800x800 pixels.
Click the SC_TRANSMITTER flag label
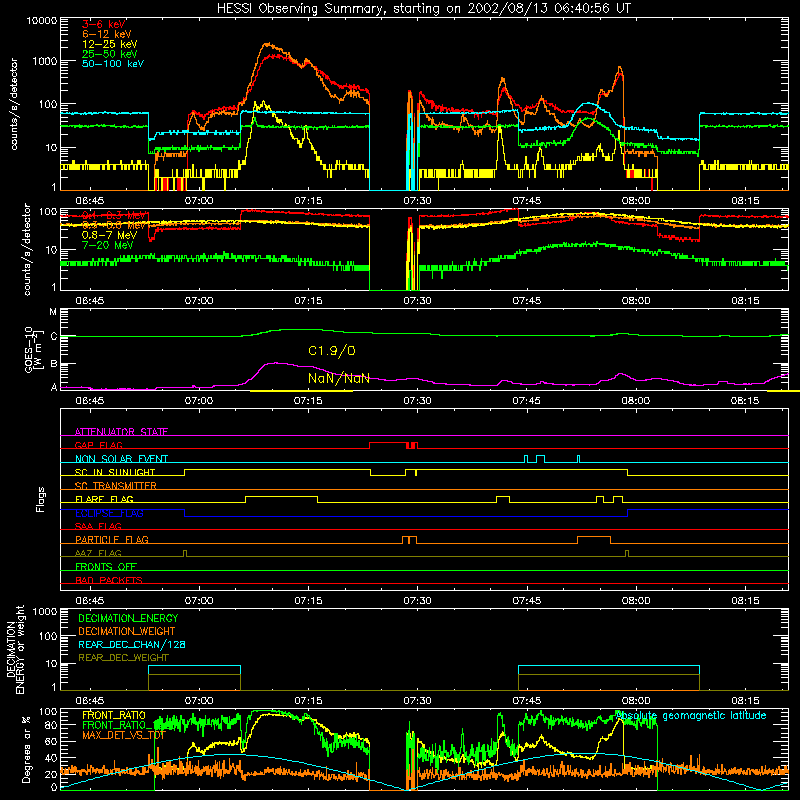point(116,485)
